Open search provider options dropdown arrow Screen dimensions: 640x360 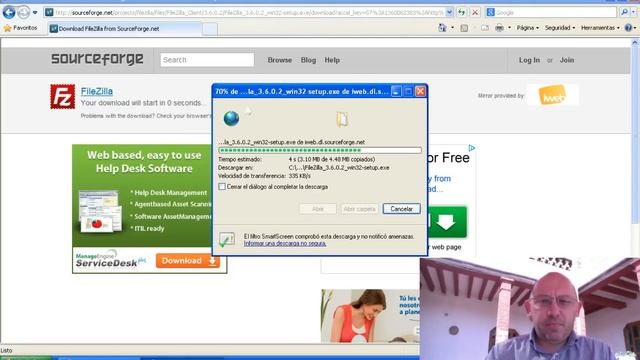pyautogui.click(x=634, y=12)
